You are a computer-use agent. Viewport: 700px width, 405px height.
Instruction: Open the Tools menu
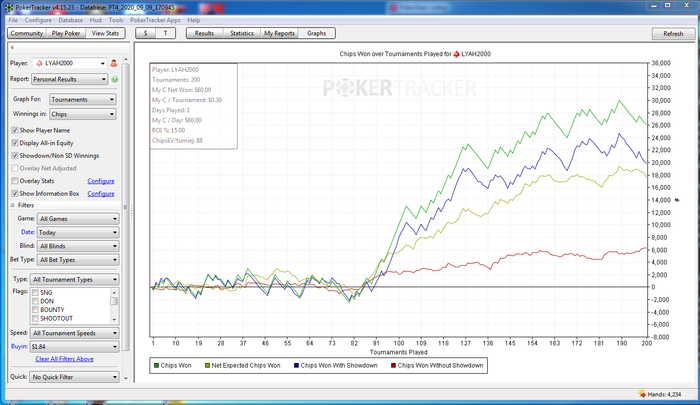116,20
